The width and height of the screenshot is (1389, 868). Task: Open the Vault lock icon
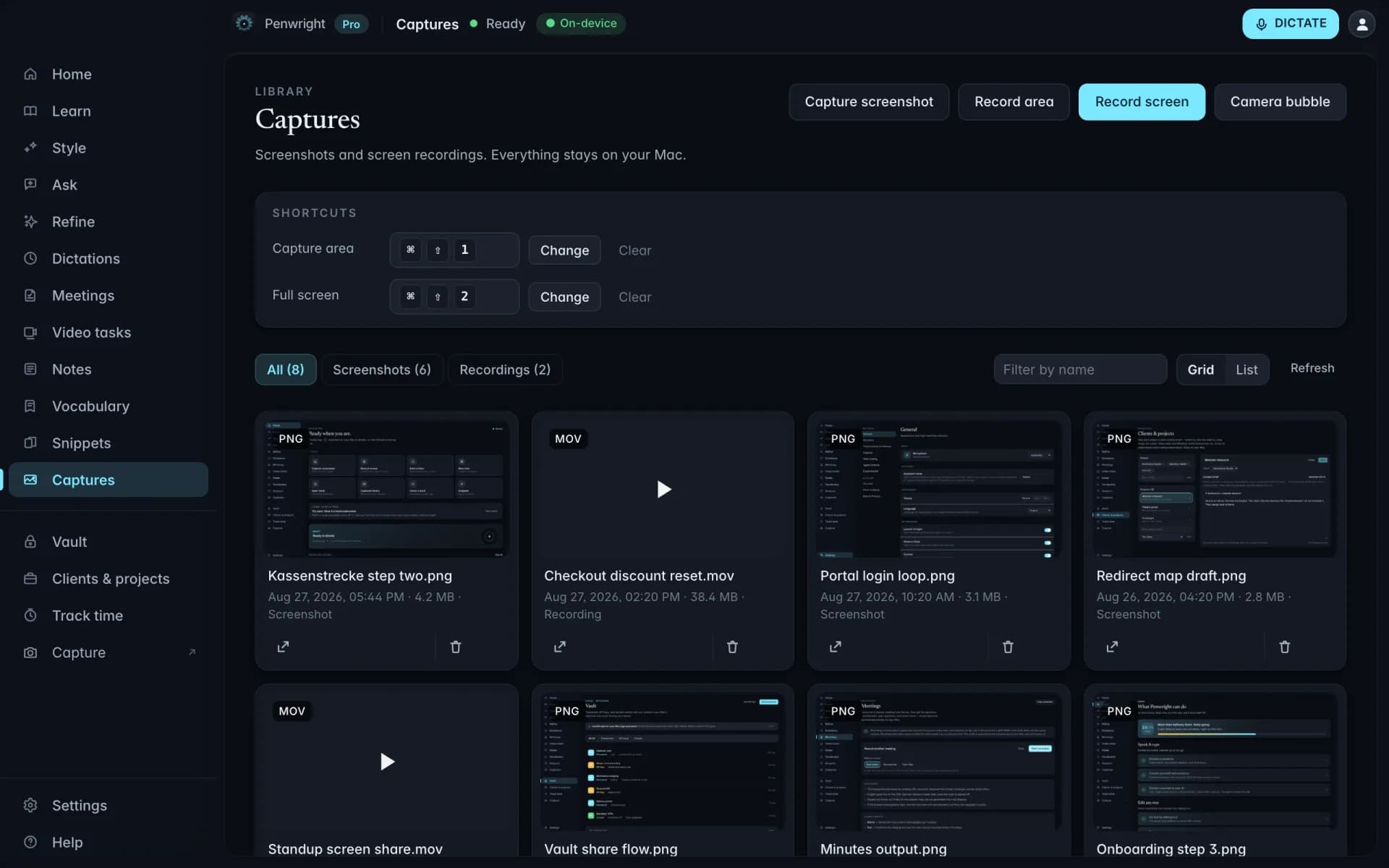[30, 541]
